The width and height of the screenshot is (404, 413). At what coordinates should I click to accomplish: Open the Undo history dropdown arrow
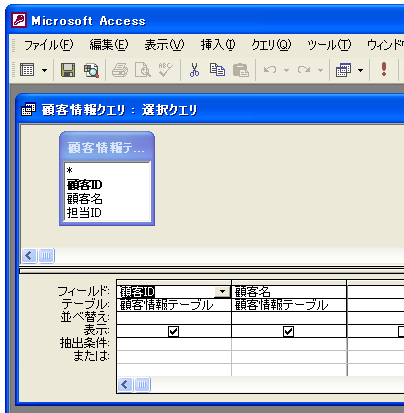click(286, 70)
